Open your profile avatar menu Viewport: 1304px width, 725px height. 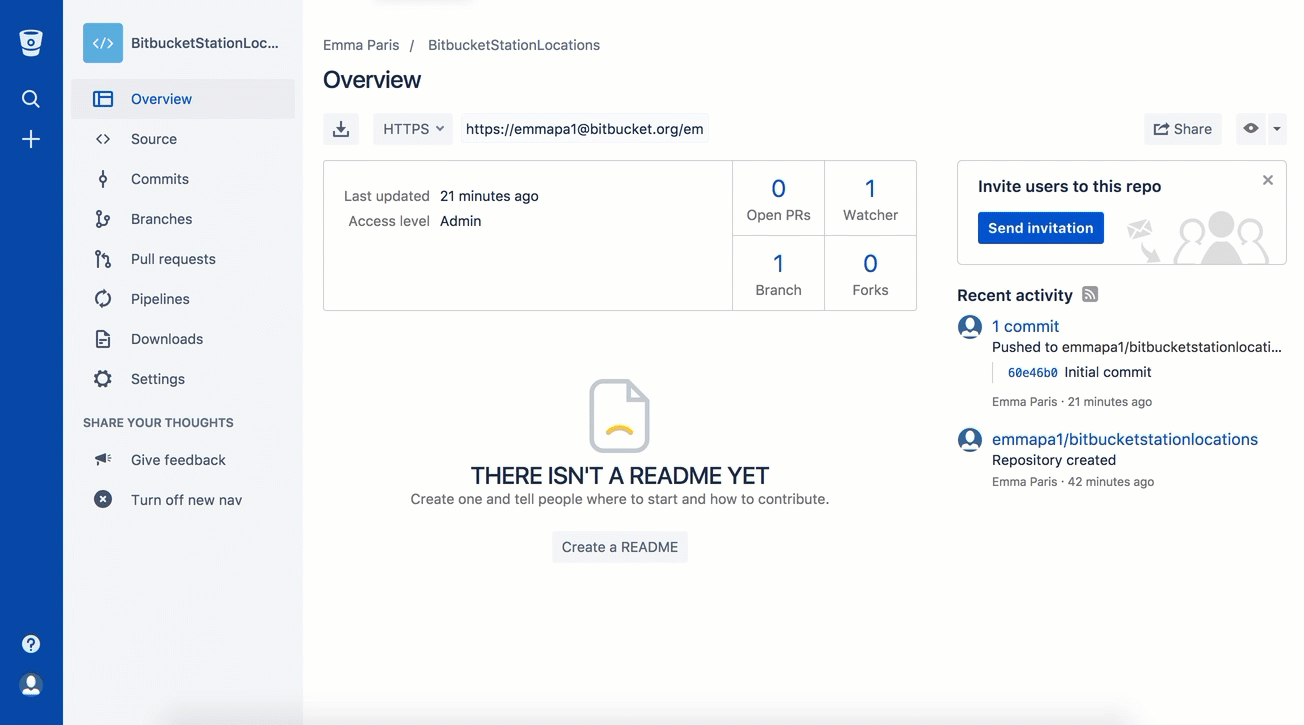30,684
